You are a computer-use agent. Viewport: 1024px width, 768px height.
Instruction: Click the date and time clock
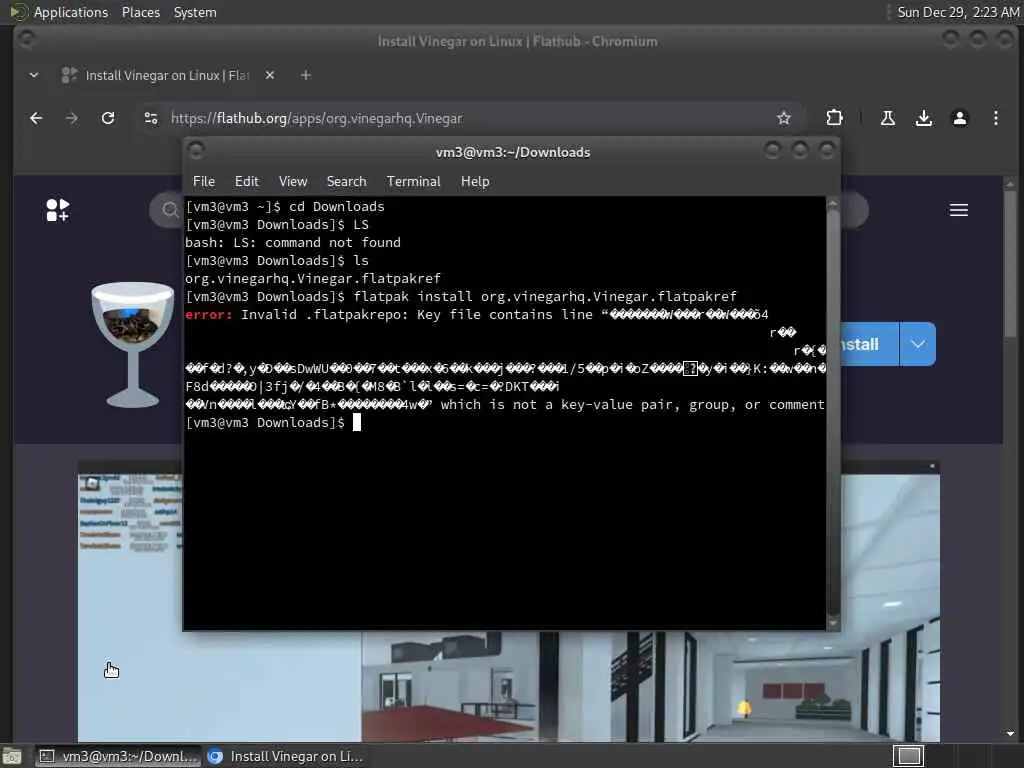957,12
